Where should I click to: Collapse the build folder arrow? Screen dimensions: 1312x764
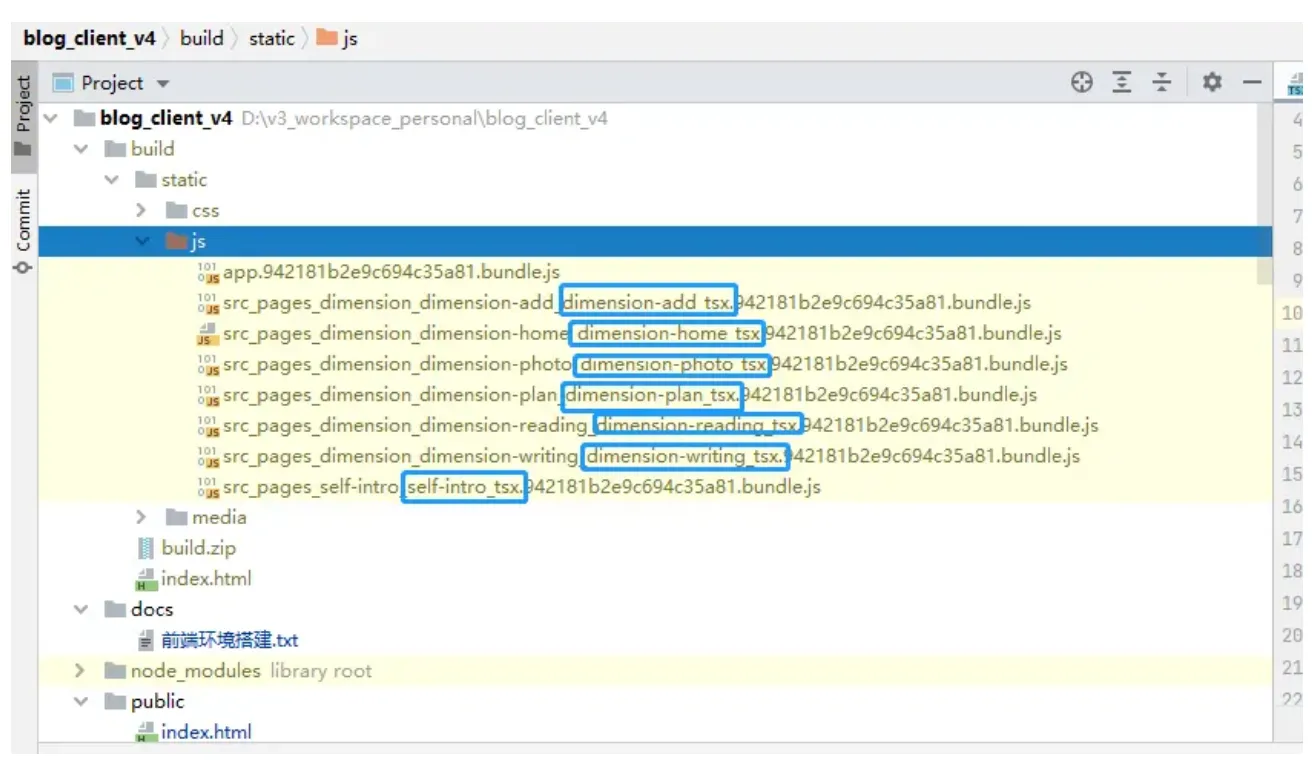[81, 149]
